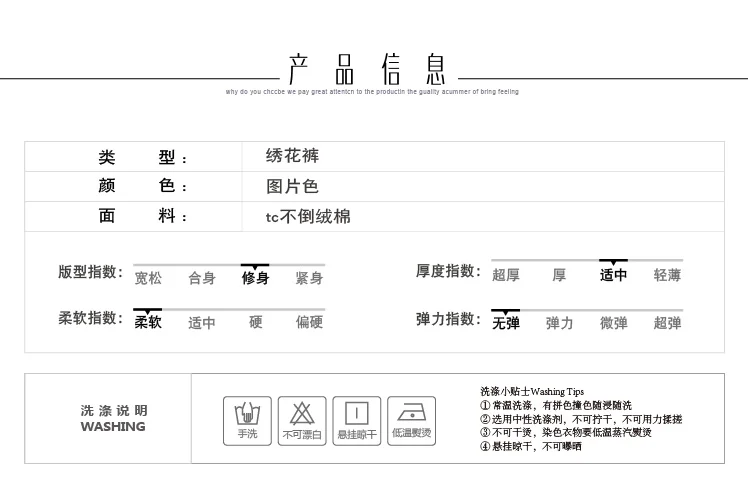The height and width of the screenshot is (492, 750).
Task: Click the 低温熨烫 low temperature iron icon
Action: [x=411, y=421]
